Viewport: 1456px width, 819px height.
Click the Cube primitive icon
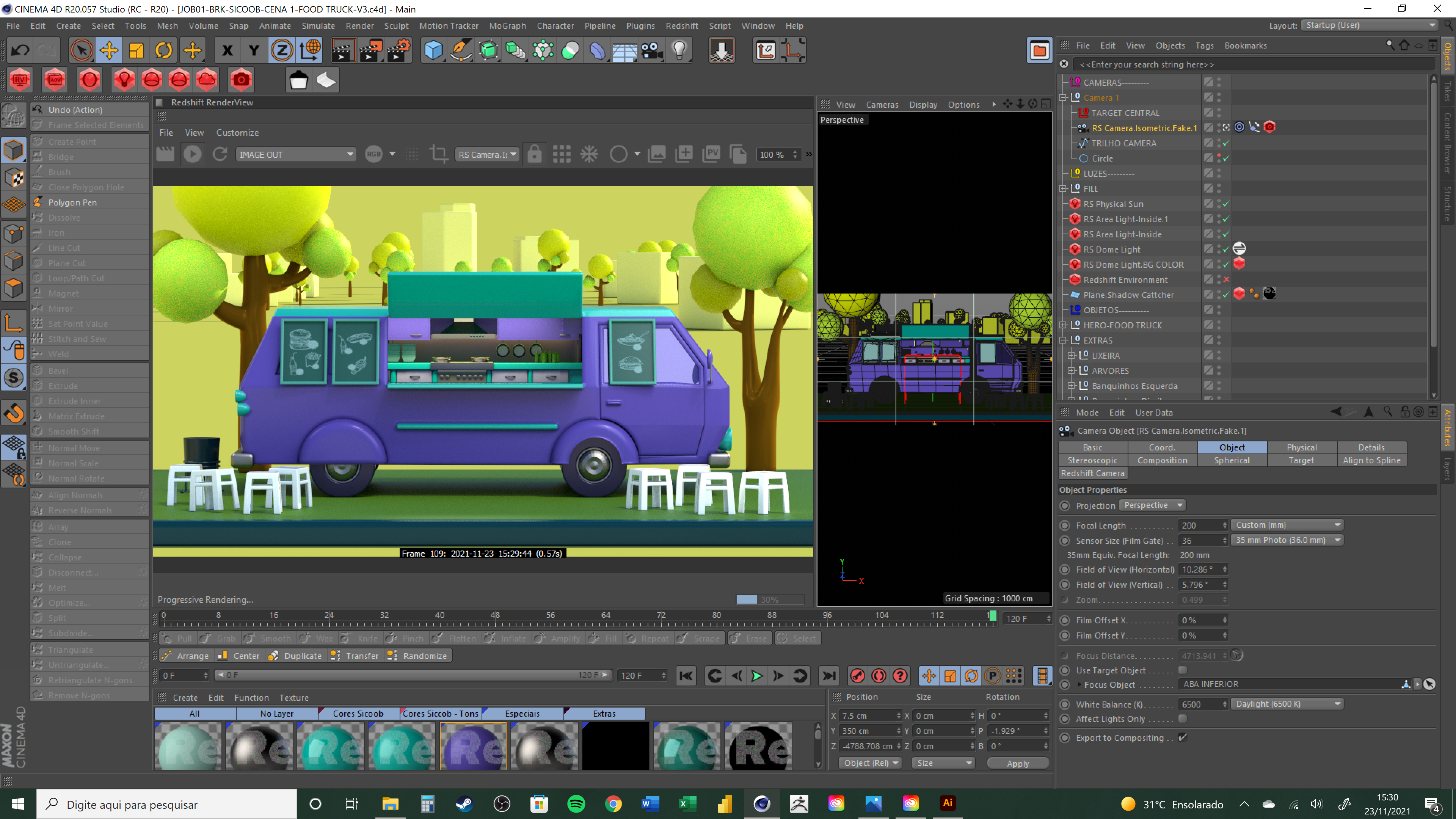click(x=433, y=51)
